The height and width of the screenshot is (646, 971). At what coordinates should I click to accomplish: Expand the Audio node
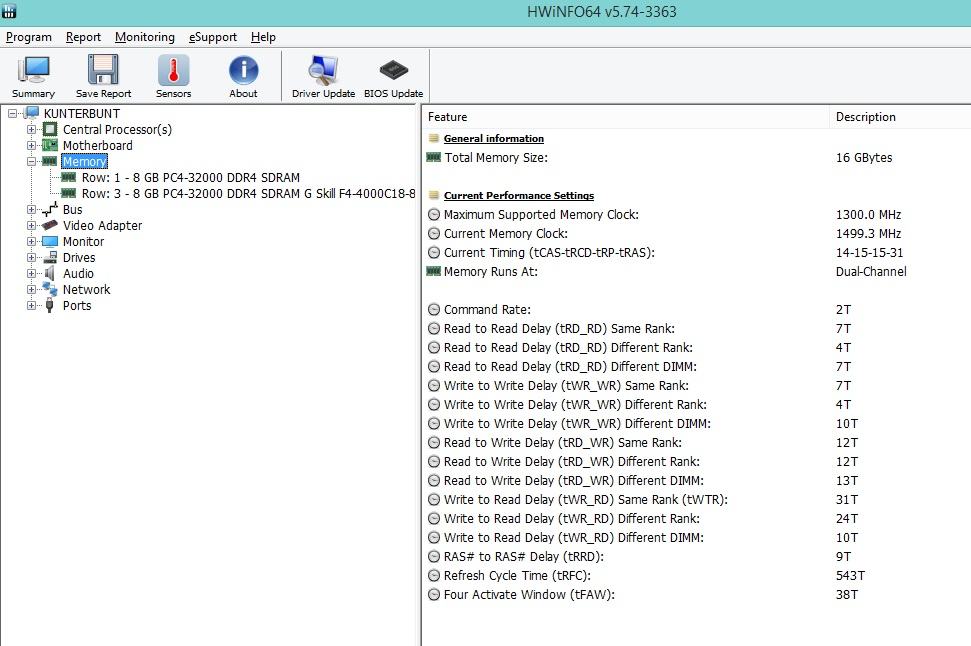[x=32, y=273]
